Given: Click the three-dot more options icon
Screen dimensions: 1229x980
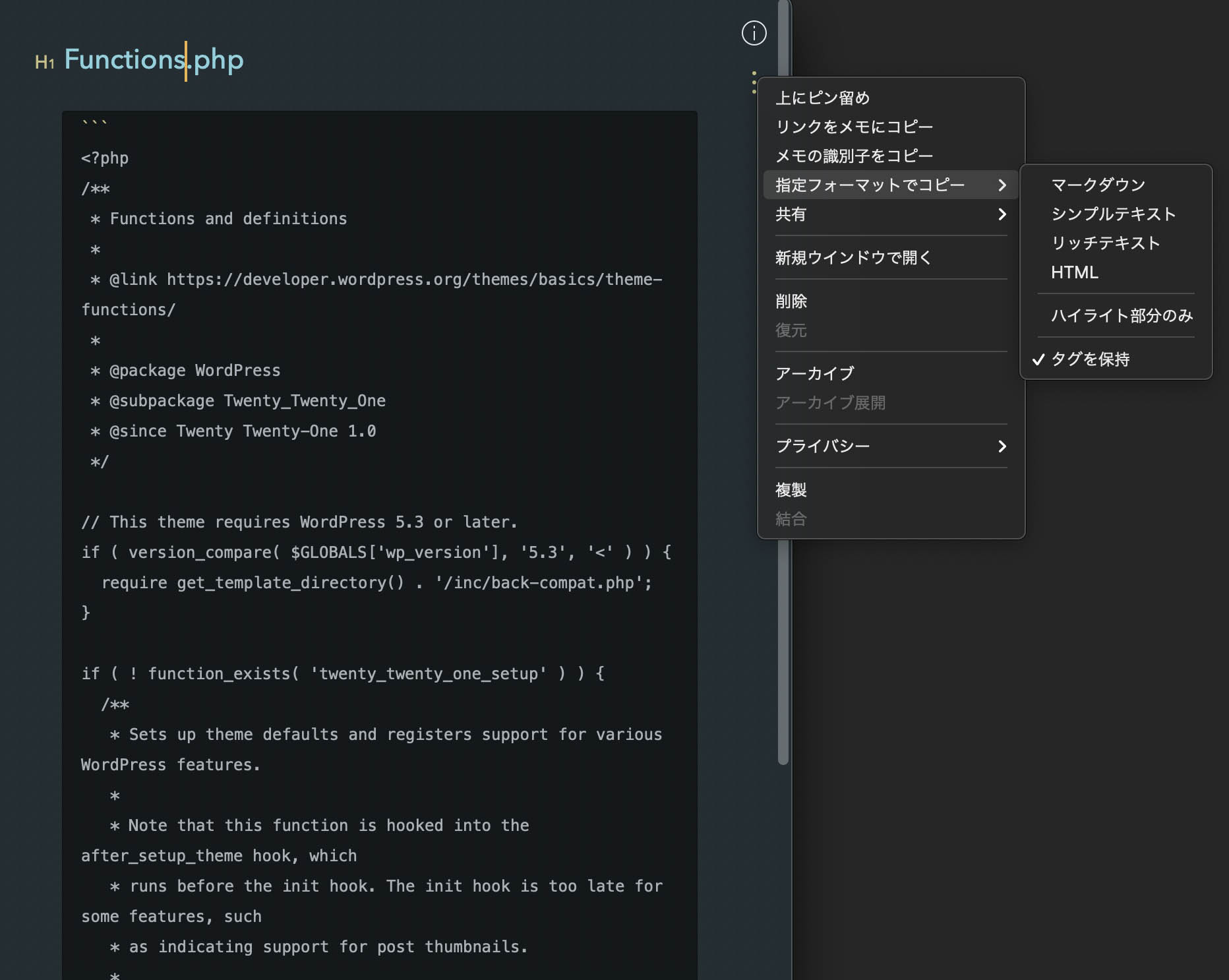Looking at the screenshot, I should tap(754, 82).
